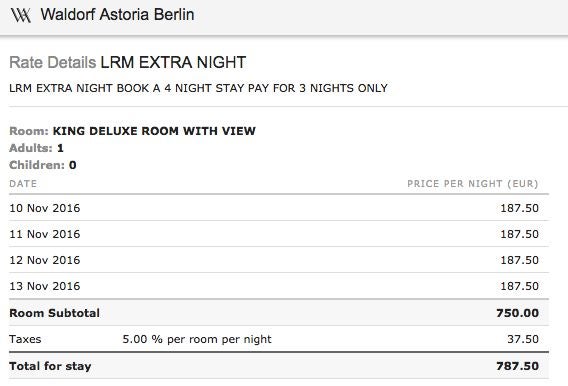Click the Waldorf Astoria logo icon
This screenshot has height=386, width=568.
[x=21, y=15]
